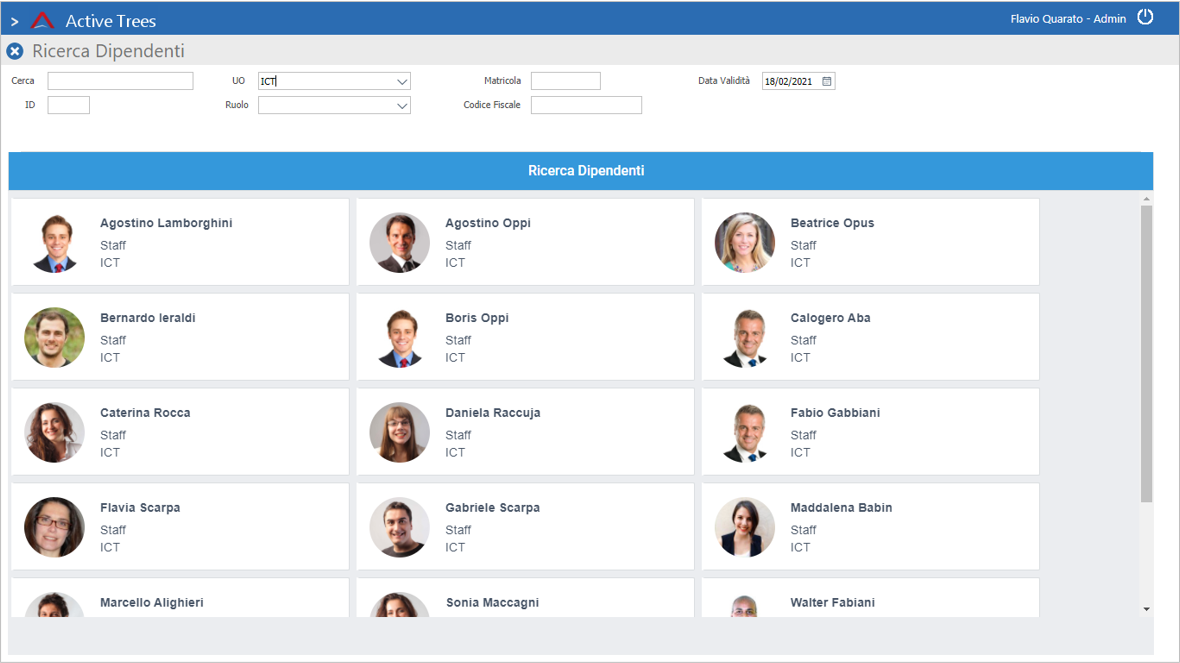Select the name Caterina Rocca
This screenshot has height=663, width=1180.
[145, 412]
